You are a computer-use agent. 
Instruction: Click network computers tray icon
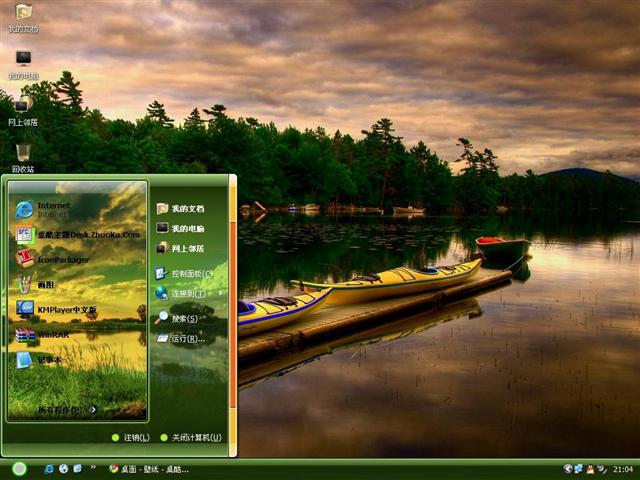[x=579, y=469]
